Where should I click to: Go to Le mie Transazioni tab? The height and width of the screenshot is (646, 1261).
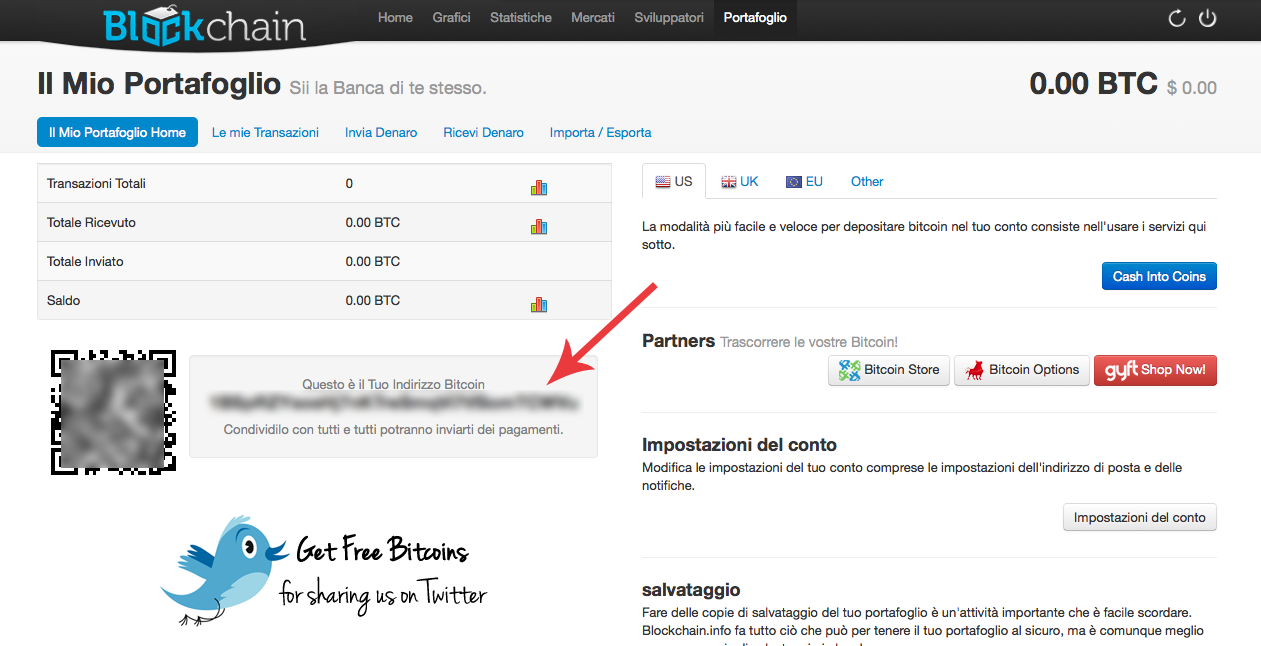265,132
